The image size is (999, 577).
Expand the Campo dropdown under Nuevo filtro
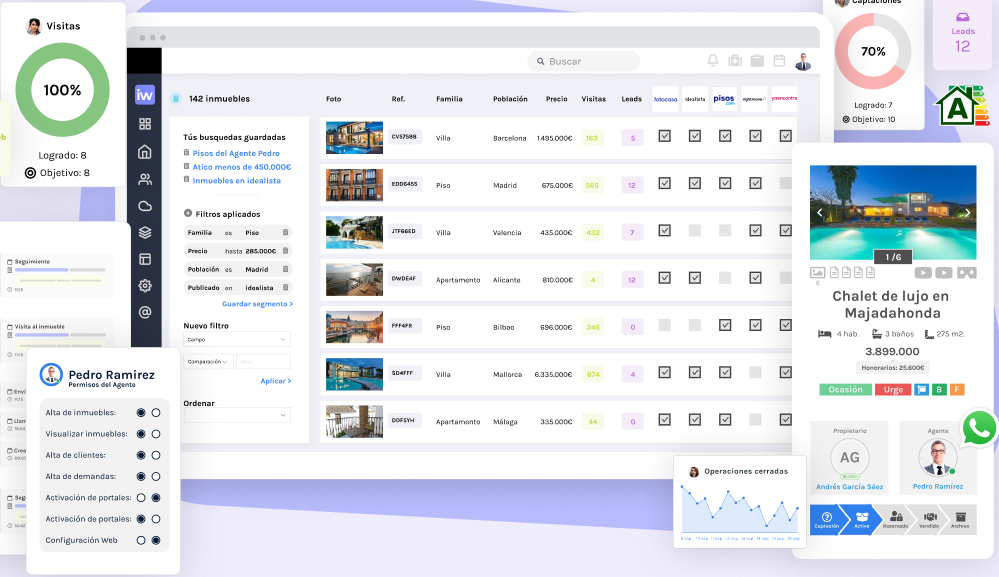(237, 340)
